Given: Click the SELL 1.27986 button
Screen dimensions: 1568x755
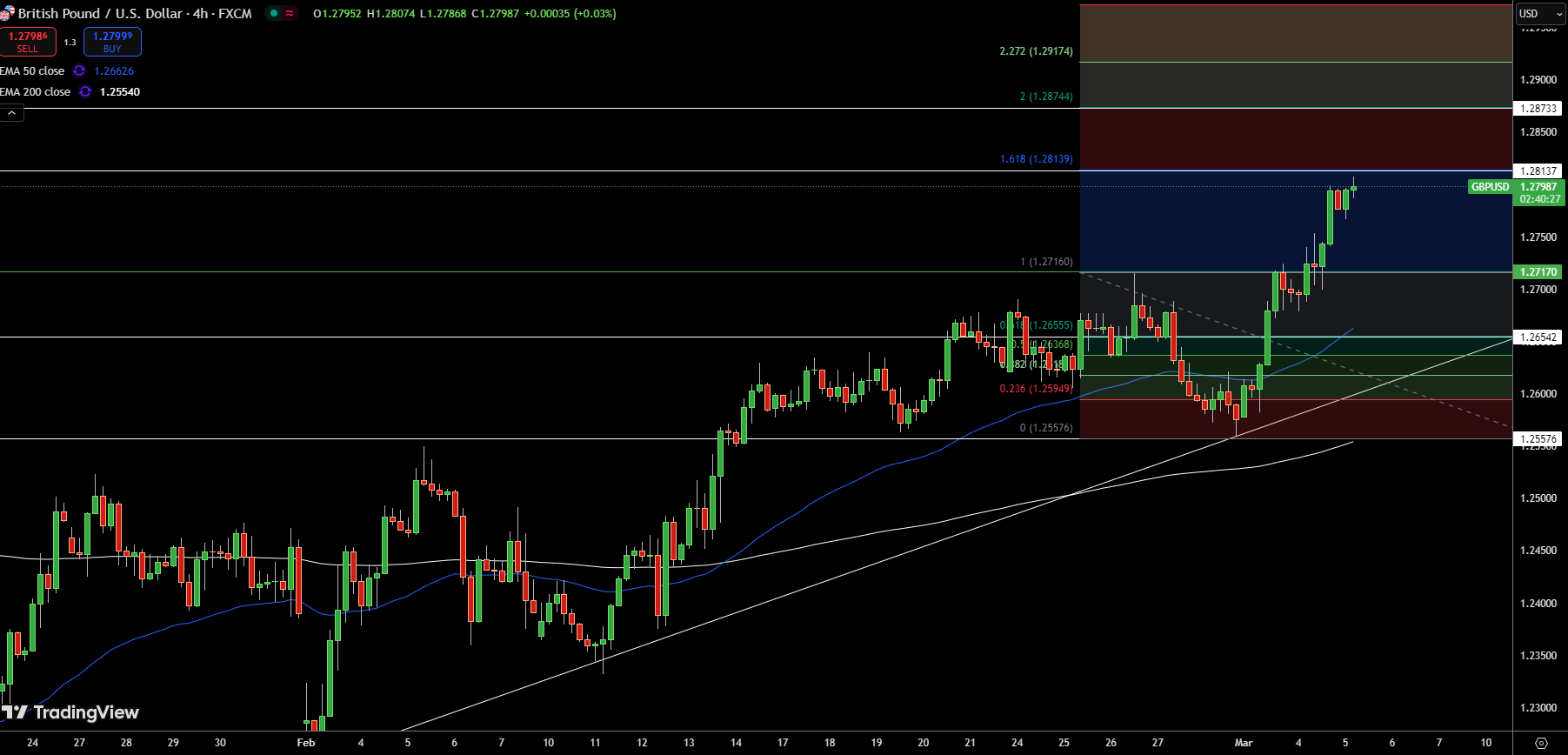Looking at the screenshot, I should pyautogui.click(x=28, y=42).
